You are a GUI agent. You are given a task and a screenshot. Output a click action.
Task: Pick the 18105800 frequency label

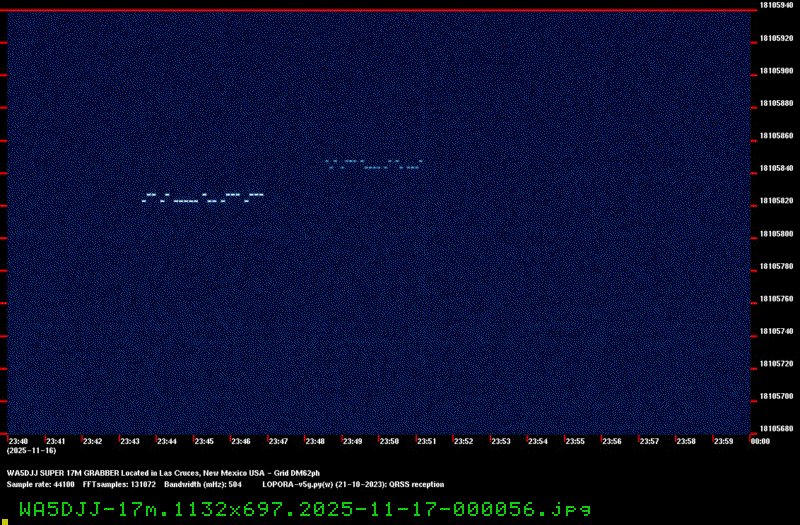[777, 234]
